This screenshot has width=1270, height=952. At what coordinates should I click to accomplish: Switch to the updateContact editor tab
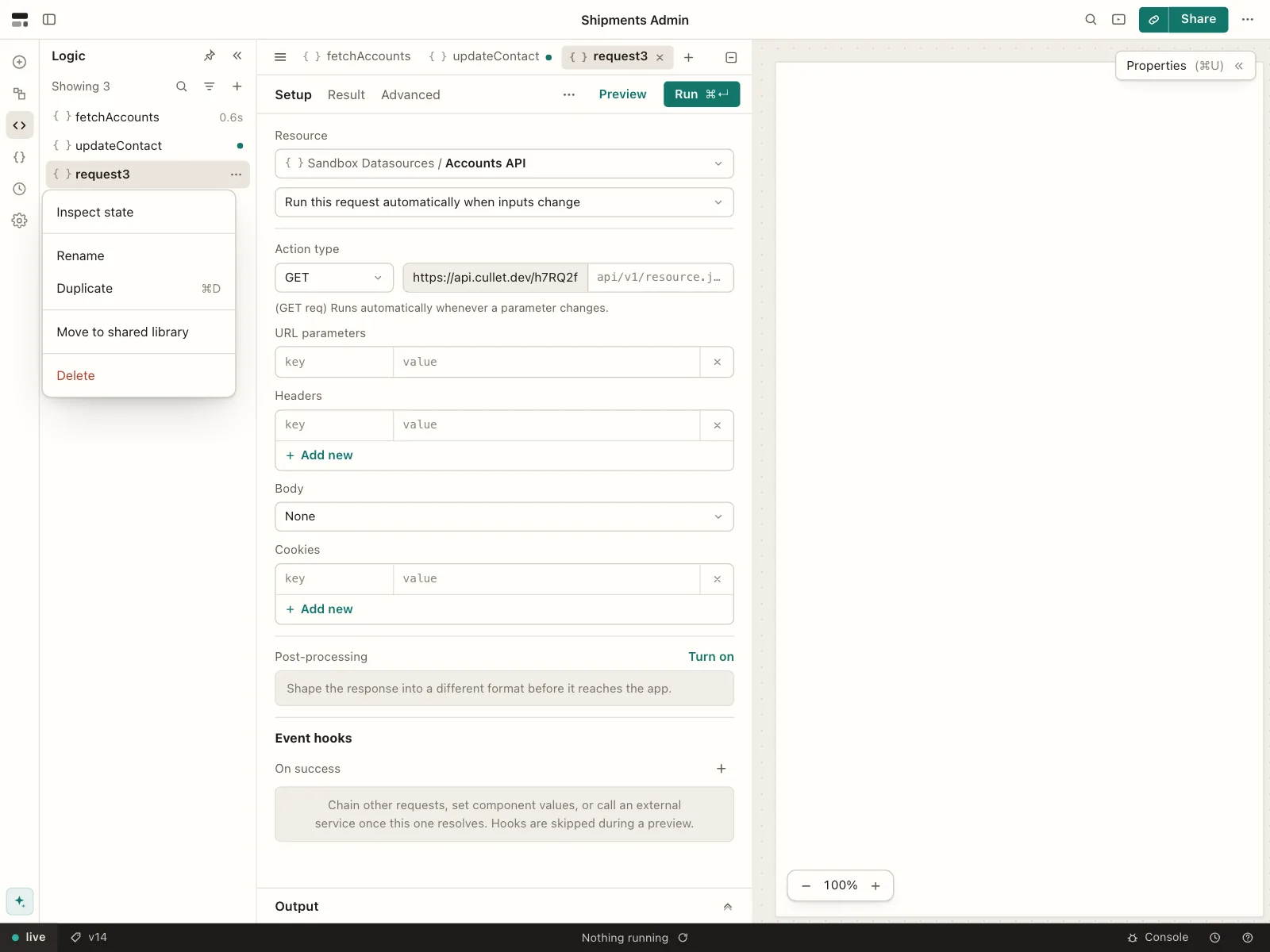(490, 56)
